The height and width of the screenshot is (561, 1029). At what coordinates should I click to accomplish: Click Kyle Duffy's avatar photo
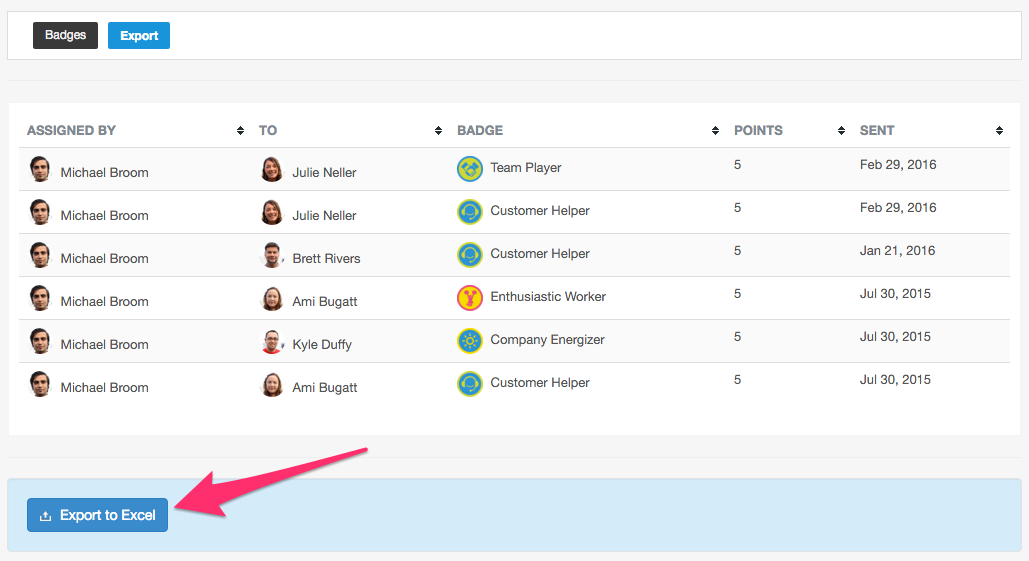click(x=272, y=341)
